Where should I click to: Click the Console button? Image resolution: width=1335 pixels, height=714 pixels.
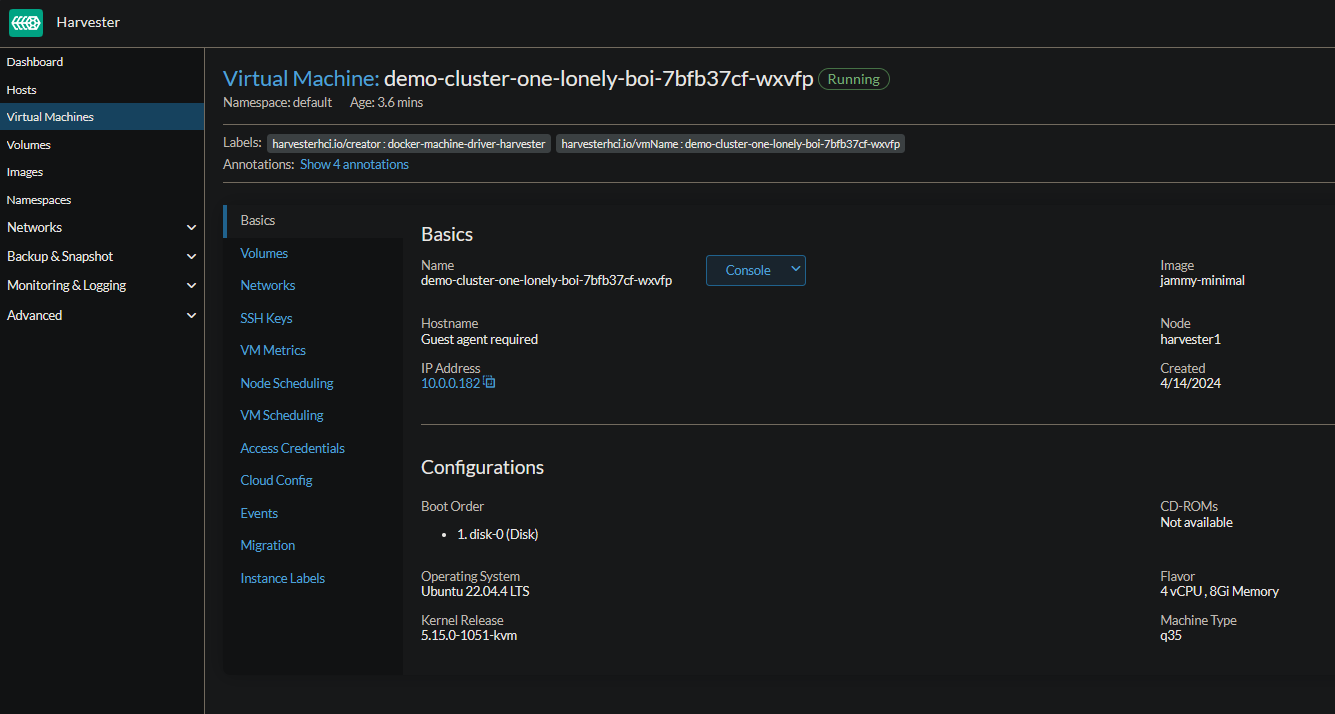pyautogui.click(x=747, y=270)
